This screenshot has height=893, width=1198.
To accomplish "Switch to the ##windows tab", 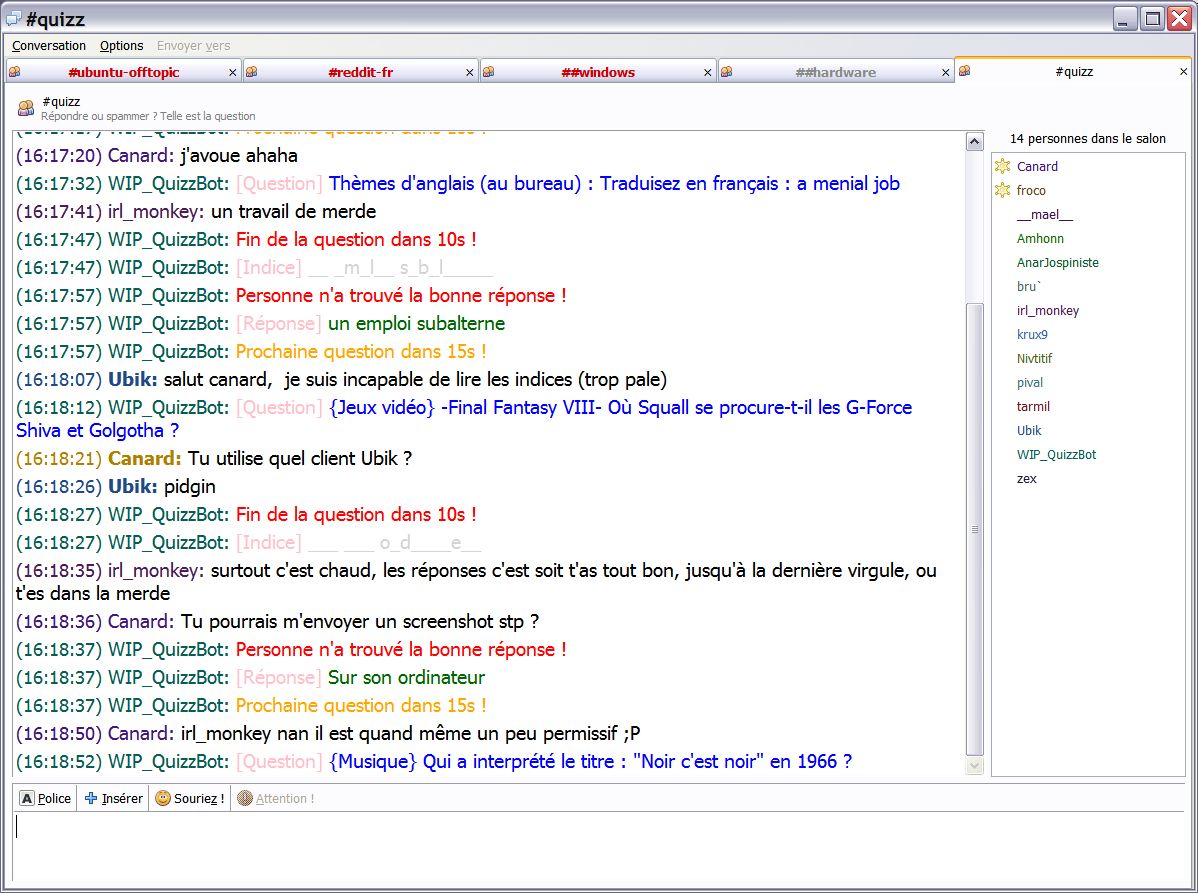I will [x=598, y=73].
